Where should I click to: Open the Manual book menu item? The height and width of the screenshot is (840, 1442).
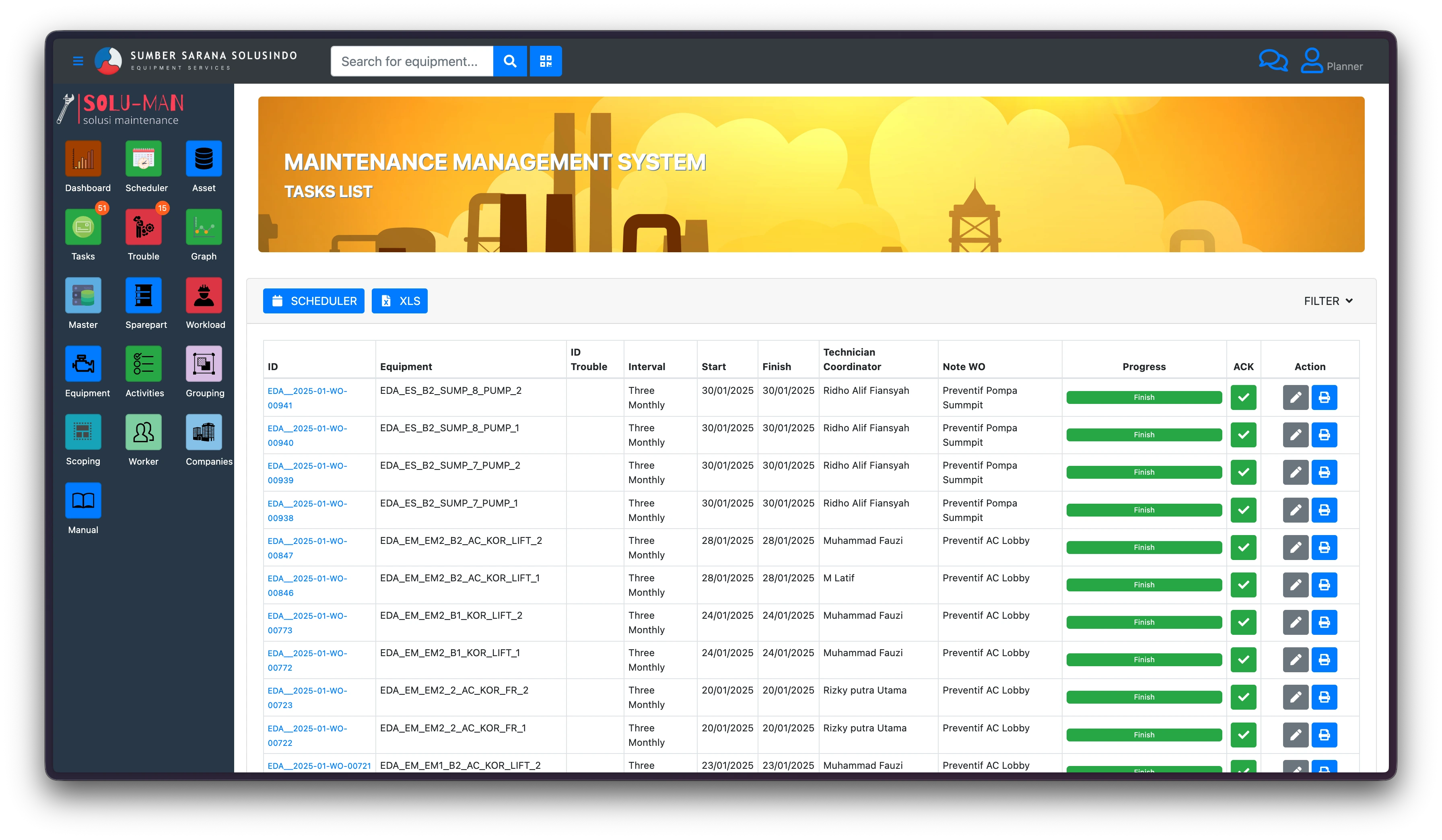(x=83, y=501)
